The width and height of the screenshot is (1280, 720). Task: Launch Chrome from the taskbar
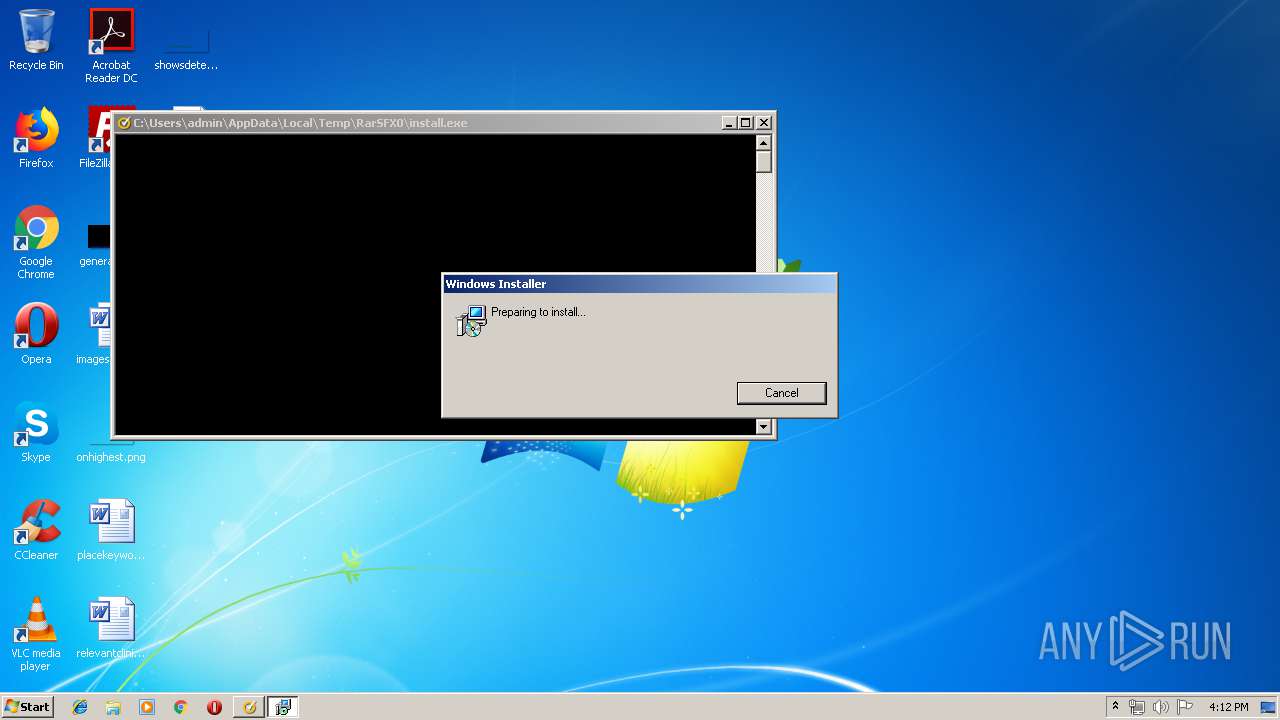pos(180,707)
